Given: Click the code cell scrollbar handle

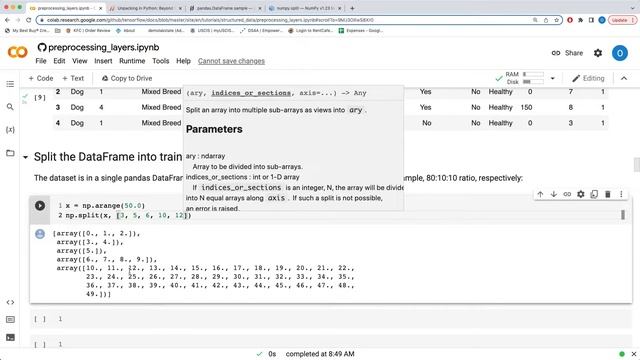Looking at the screenshot, I should (623, 215).
